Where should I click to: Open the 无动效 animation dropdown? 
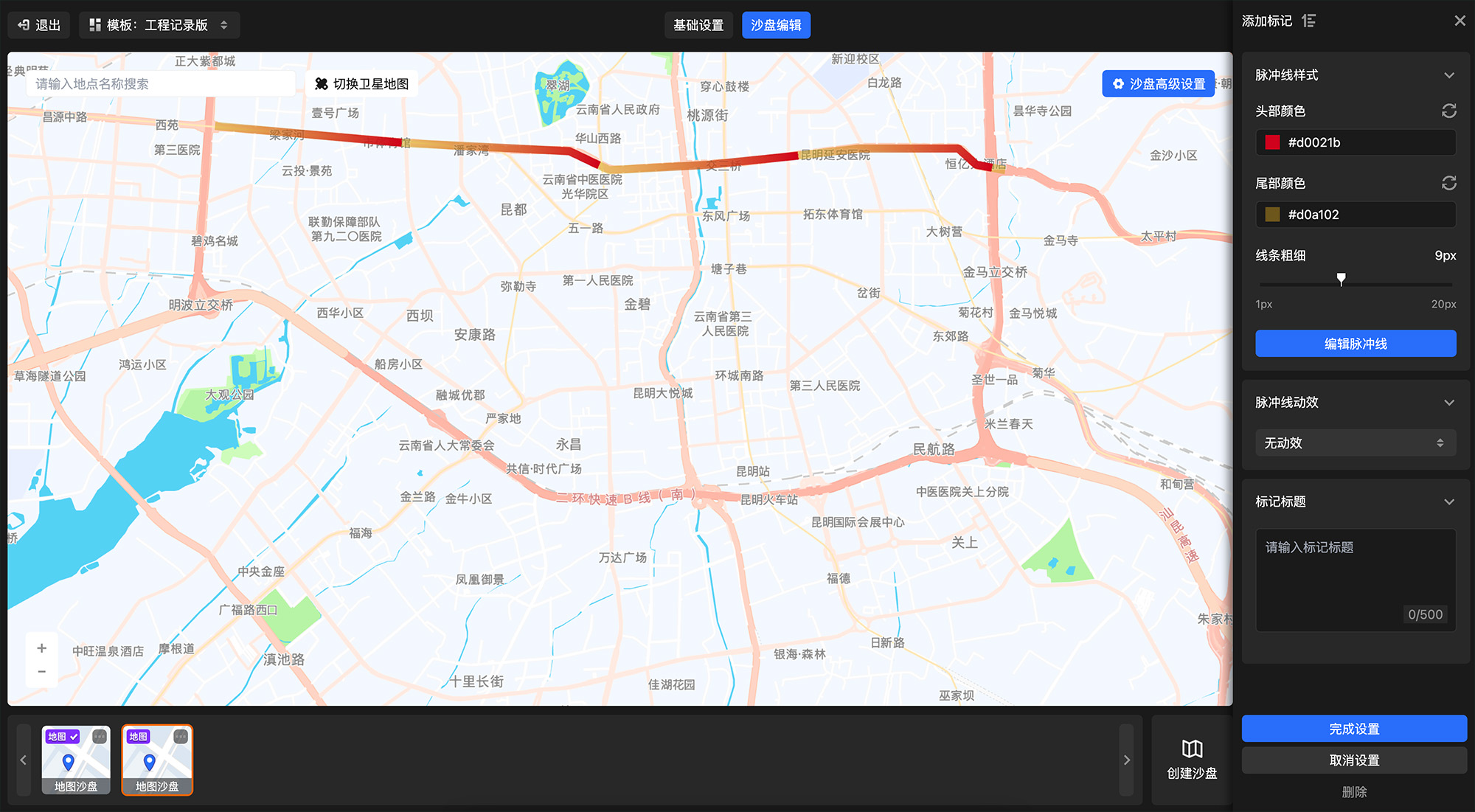tap(1355, 443)
